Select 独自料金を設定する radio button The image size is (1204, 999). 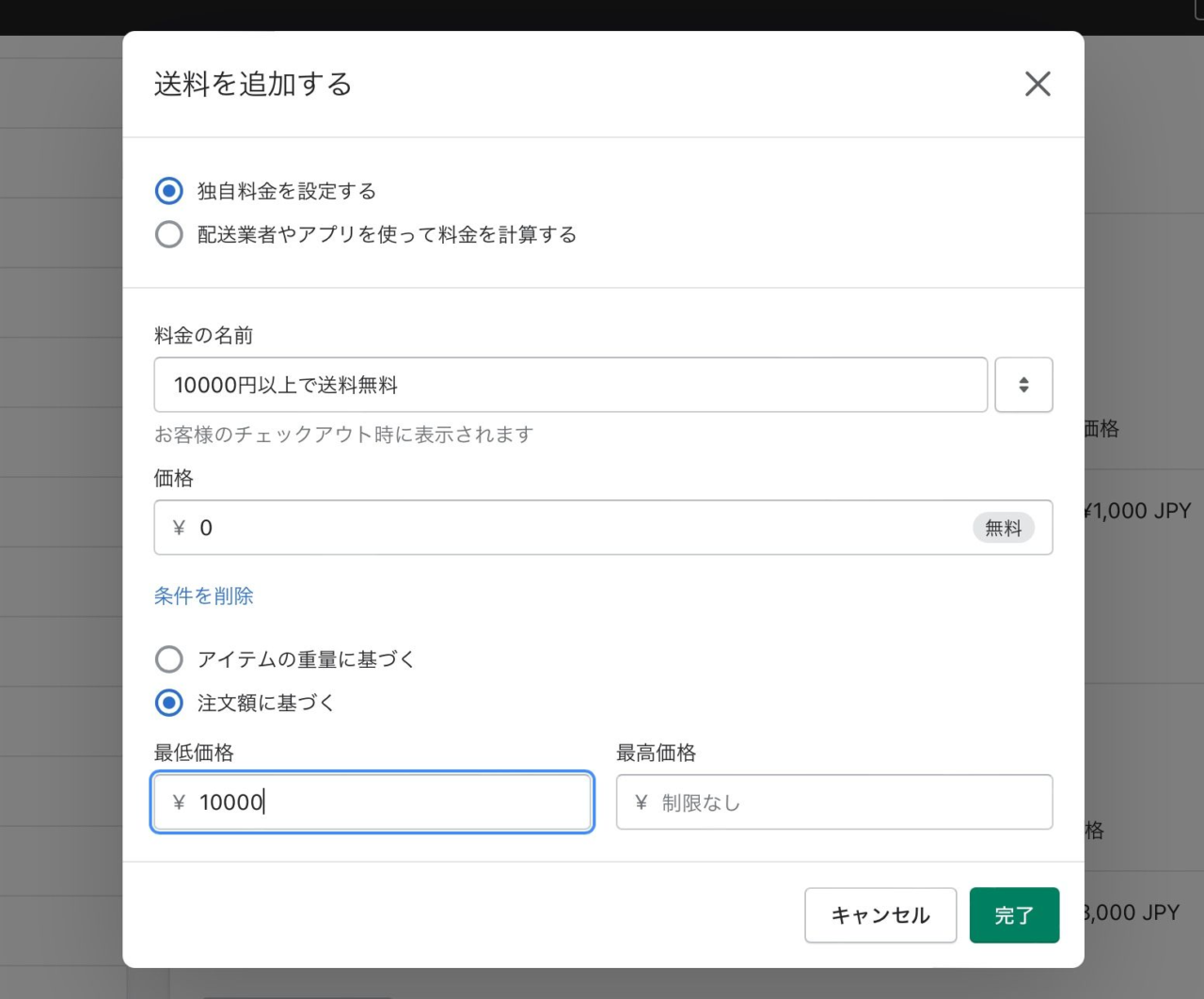[169, 191]
